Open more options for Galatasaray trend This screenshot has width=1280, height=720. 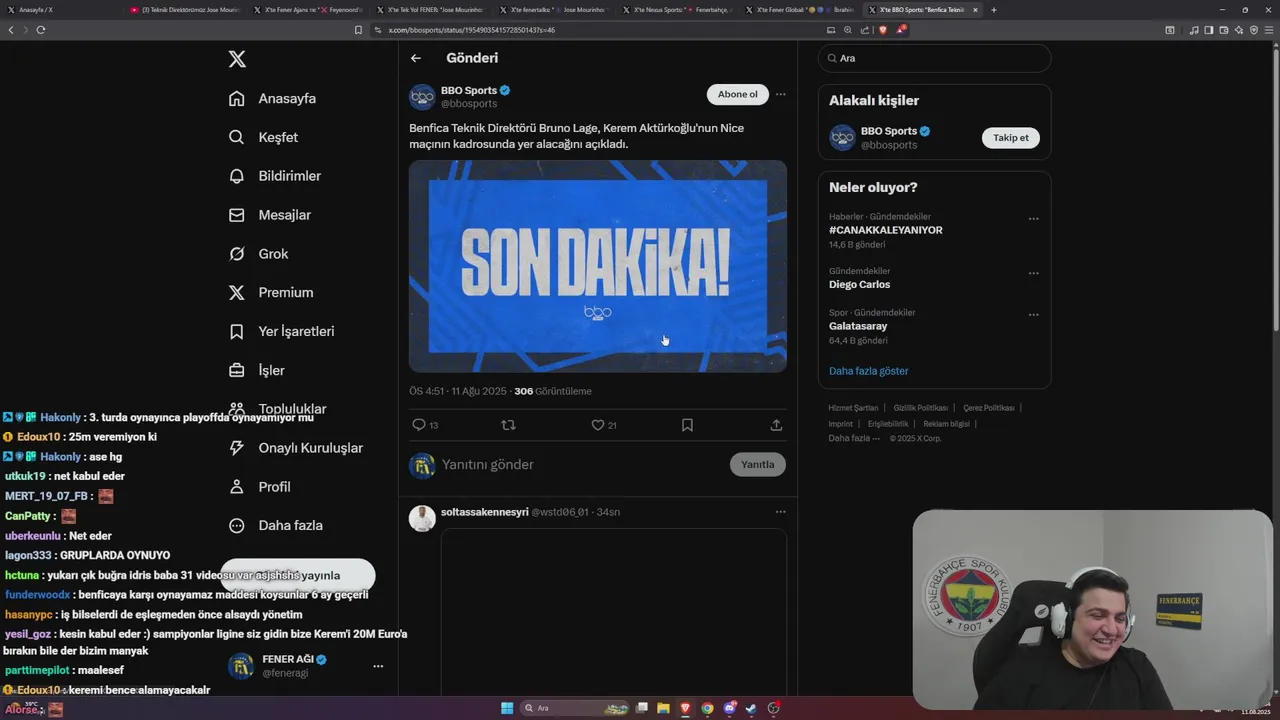(1033, 315)
